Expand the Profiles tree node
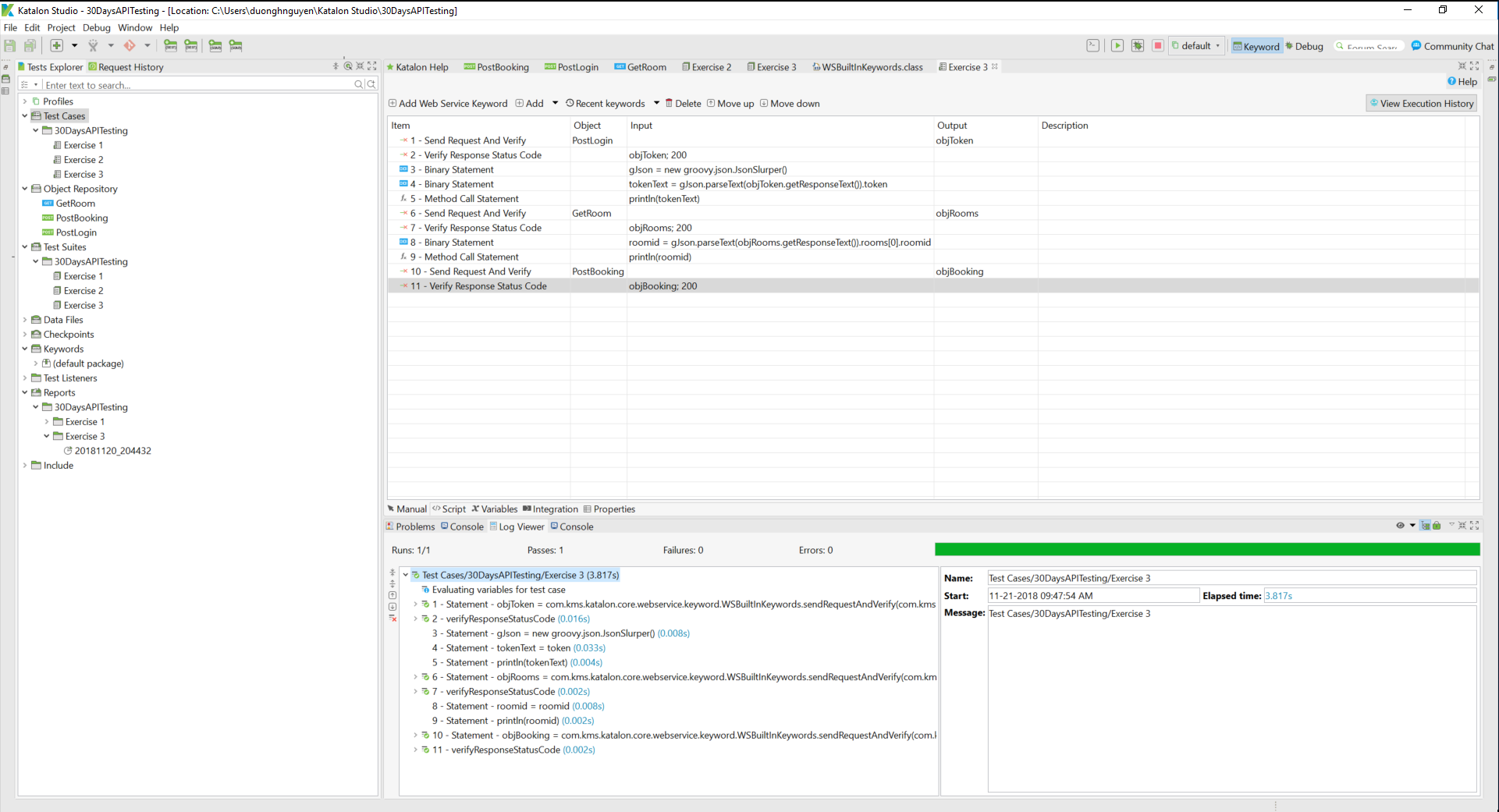This screenshot has width=1499, height=812. (25, 101)
